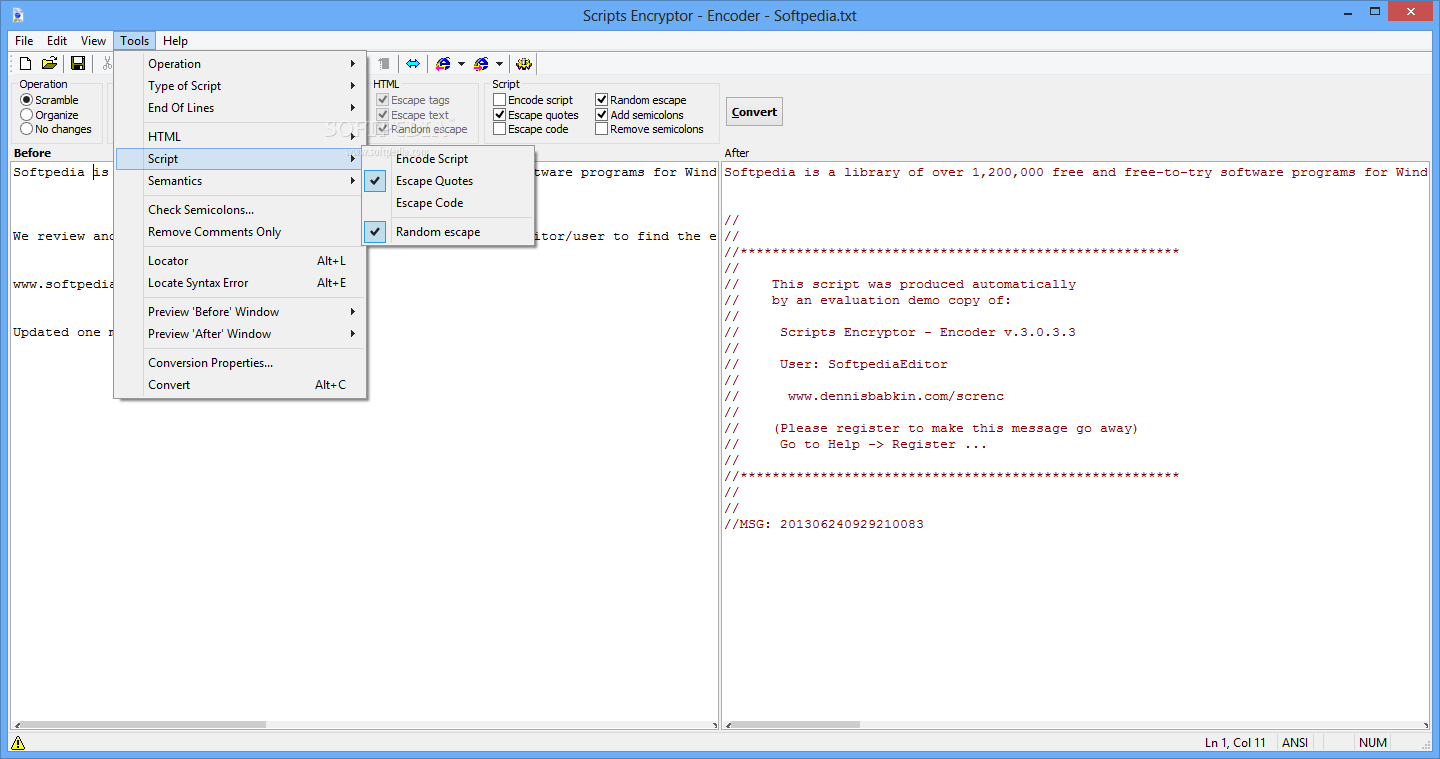Click 'Scripts Encryptor - Encoder v.3.0.3.3' line

tap(928, 332)
